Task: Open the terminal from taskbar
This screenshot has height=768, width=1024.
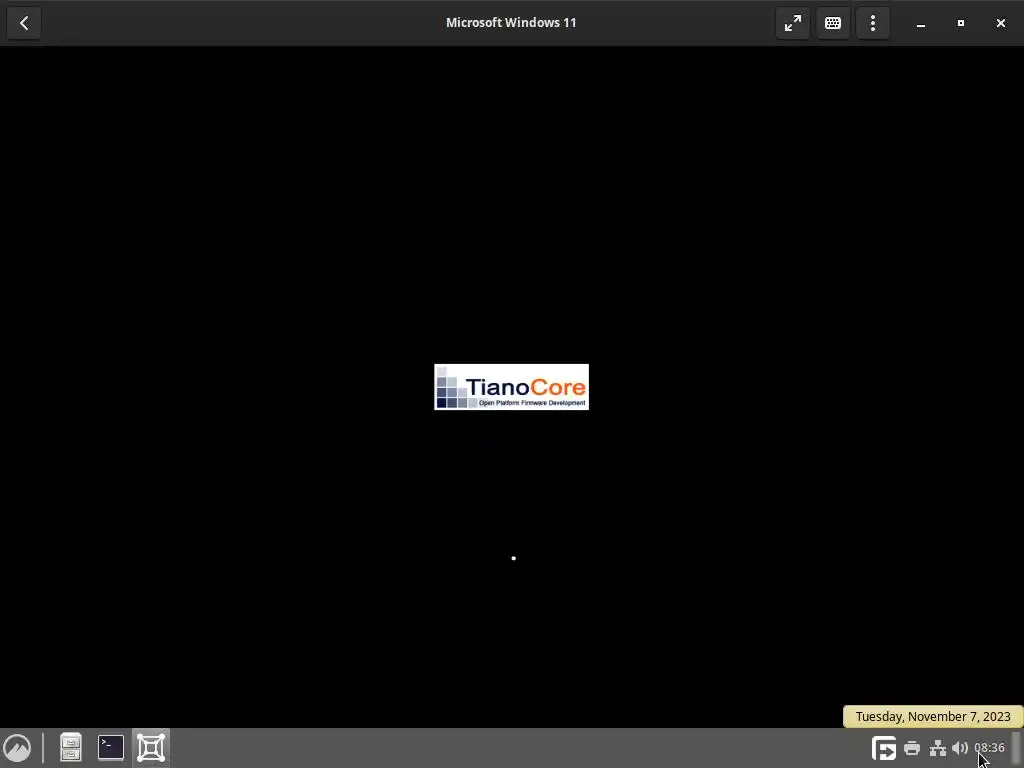Action: tap(111, 748)
